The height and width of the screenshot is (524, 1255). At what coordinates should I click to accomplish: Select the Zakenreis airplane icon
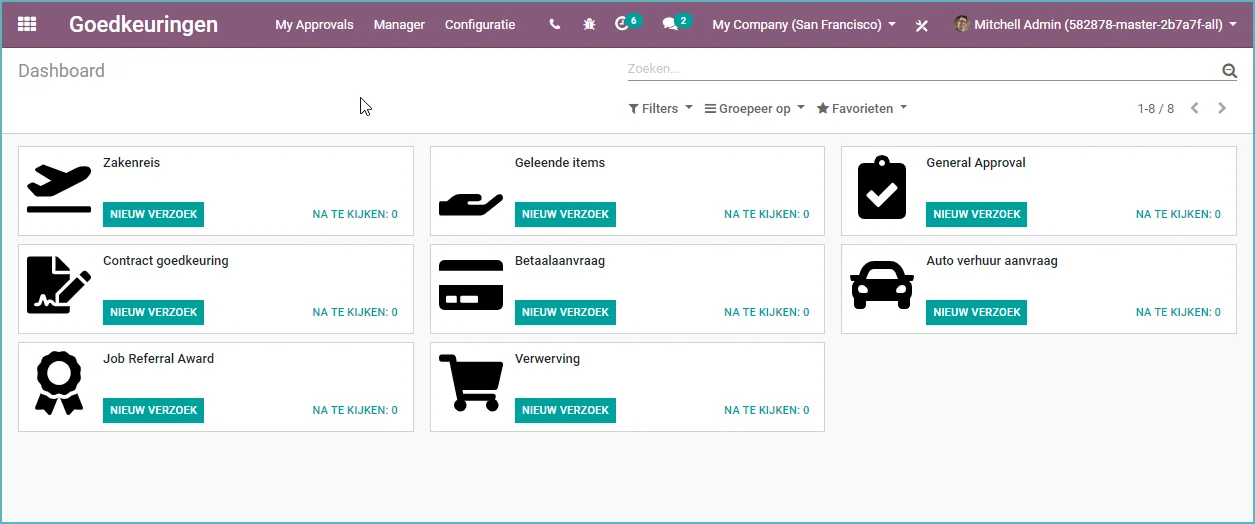coord(59,189)
